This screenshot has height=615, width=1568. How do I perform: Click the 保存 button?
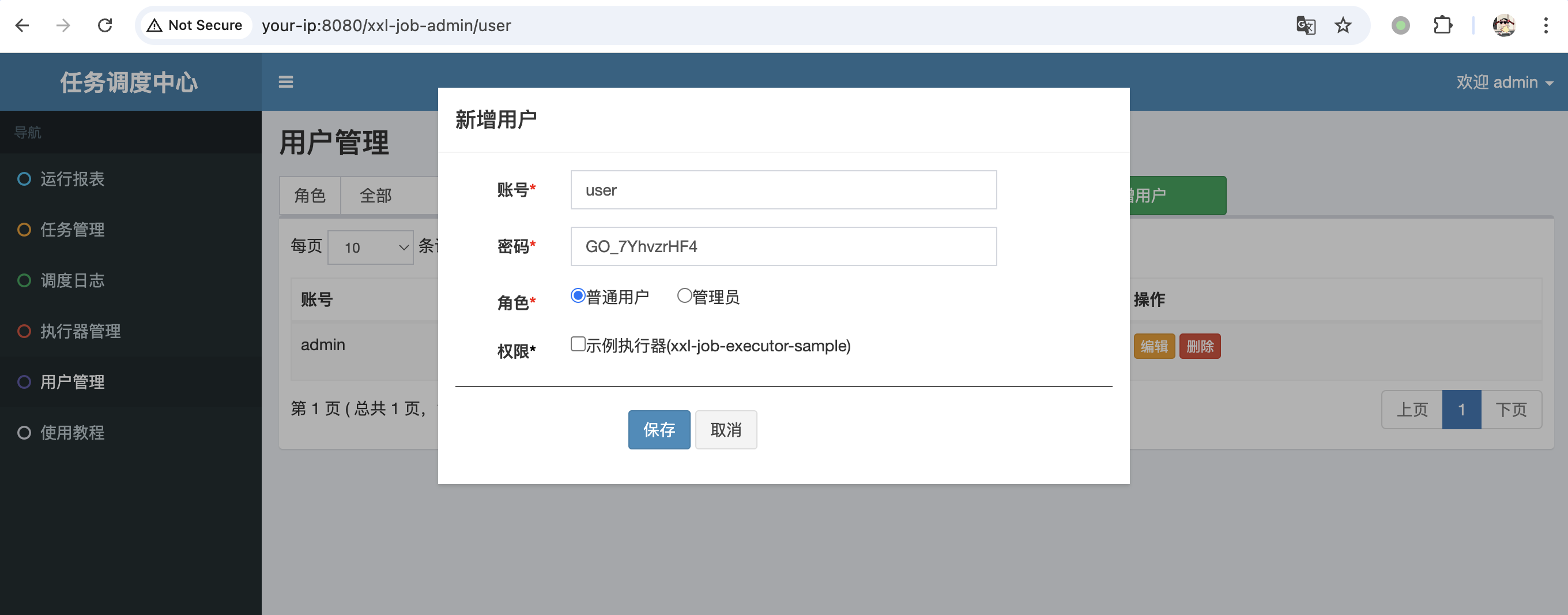tap(658, 430)
